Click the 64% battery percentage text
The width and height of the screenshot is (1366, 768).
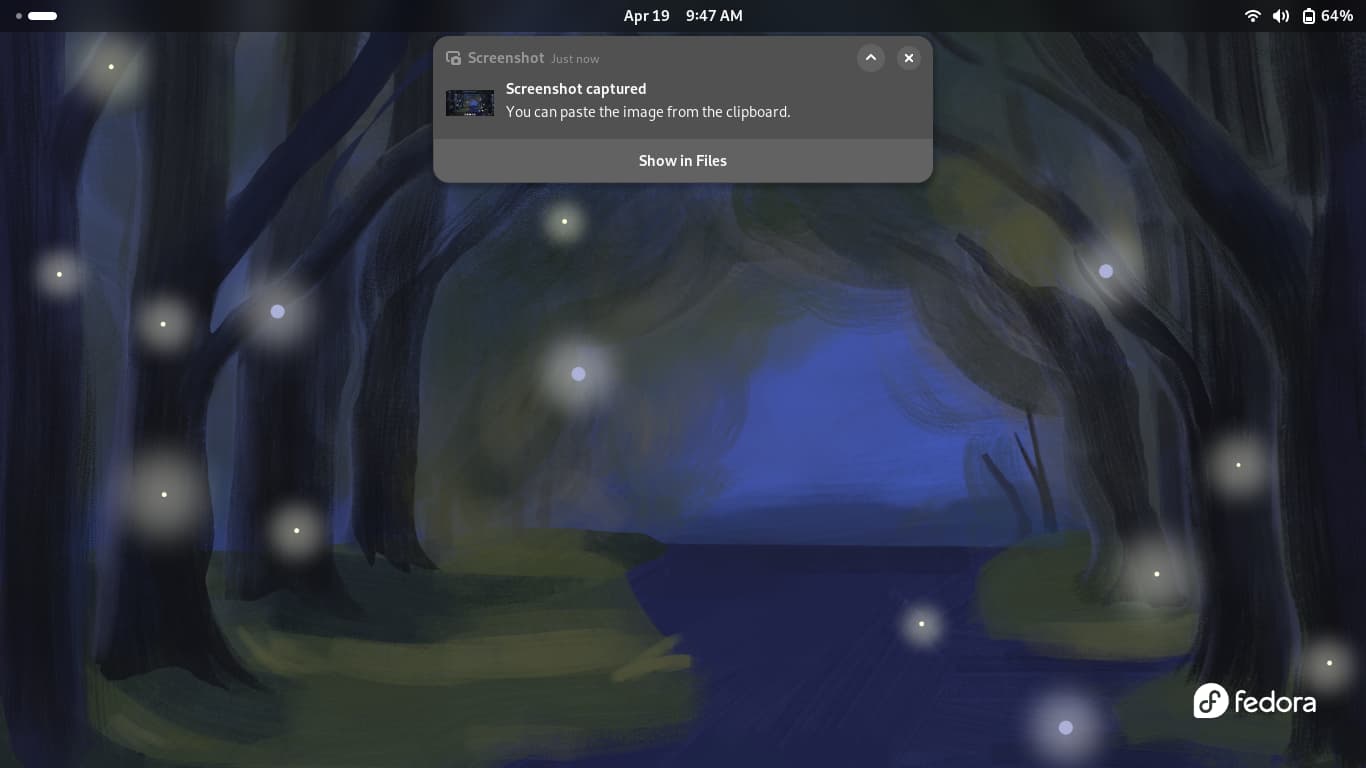click(1337, 16)
